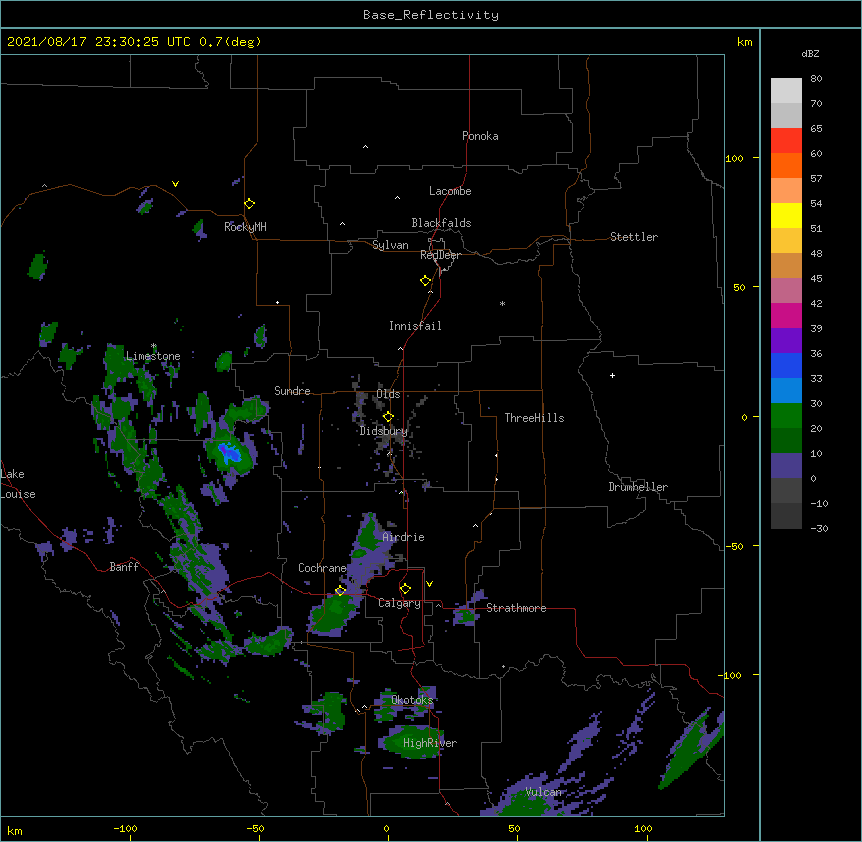
Task: Select the Innisfail label
Action: 415,326
